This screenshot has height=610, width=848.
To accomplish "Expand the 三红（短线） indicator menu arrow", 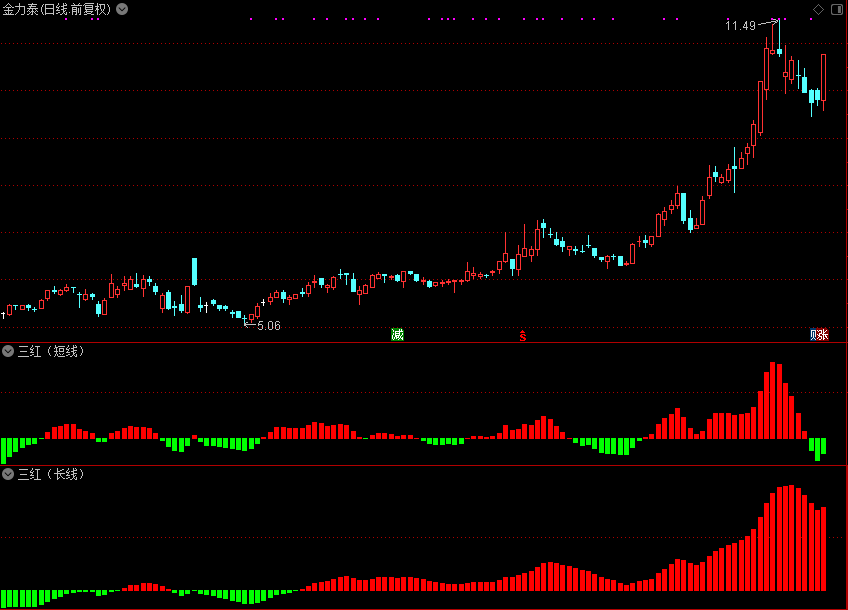I will pyautogui.click(x=8, y=352).
